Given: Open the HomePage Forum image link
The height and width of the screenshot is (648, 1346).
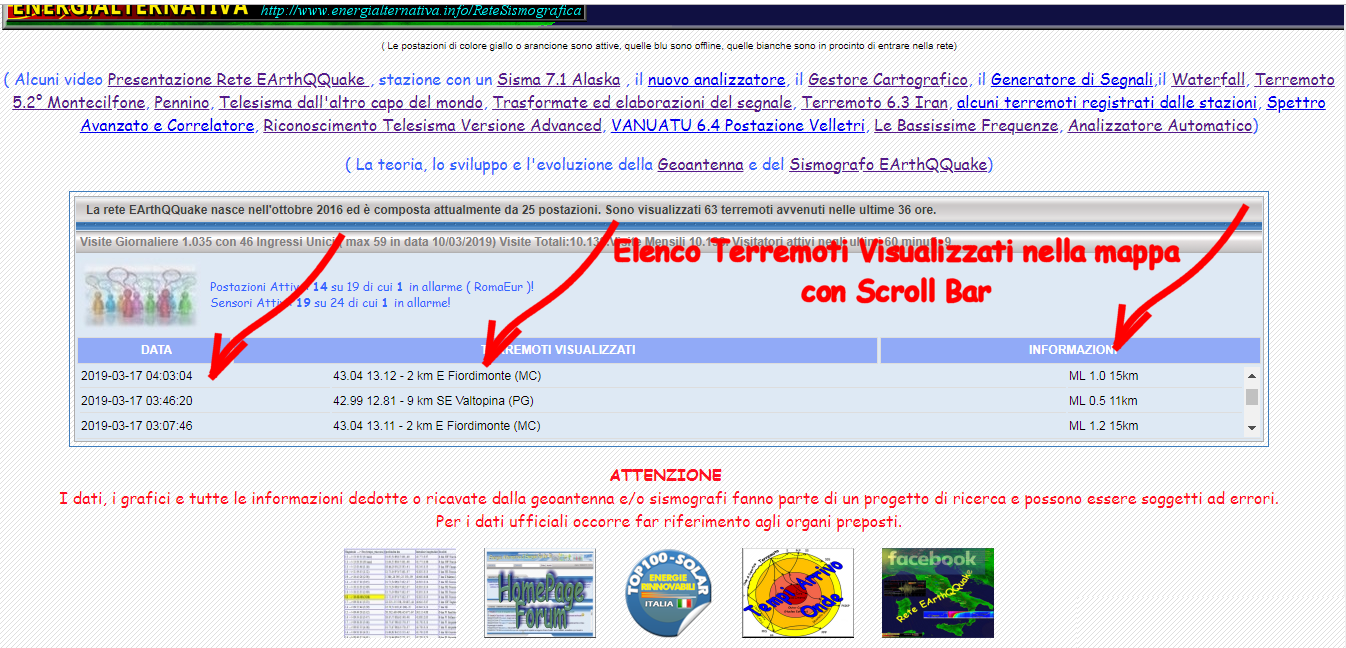Looking at the screenshot, I should point(540,593).
